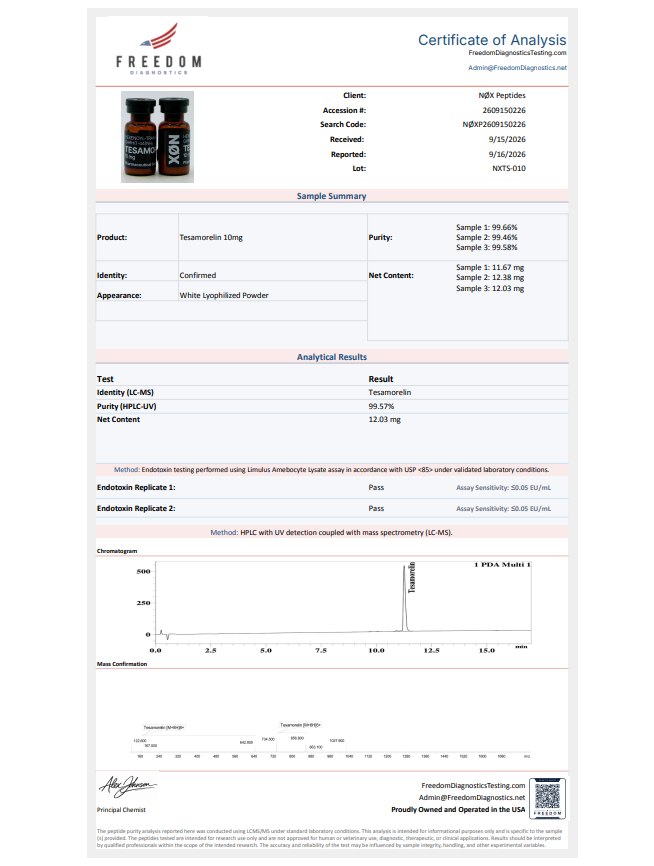The image size is (654, 866).
Task: Click the mass confirmation spectrum plot
Action: [331, 740]
